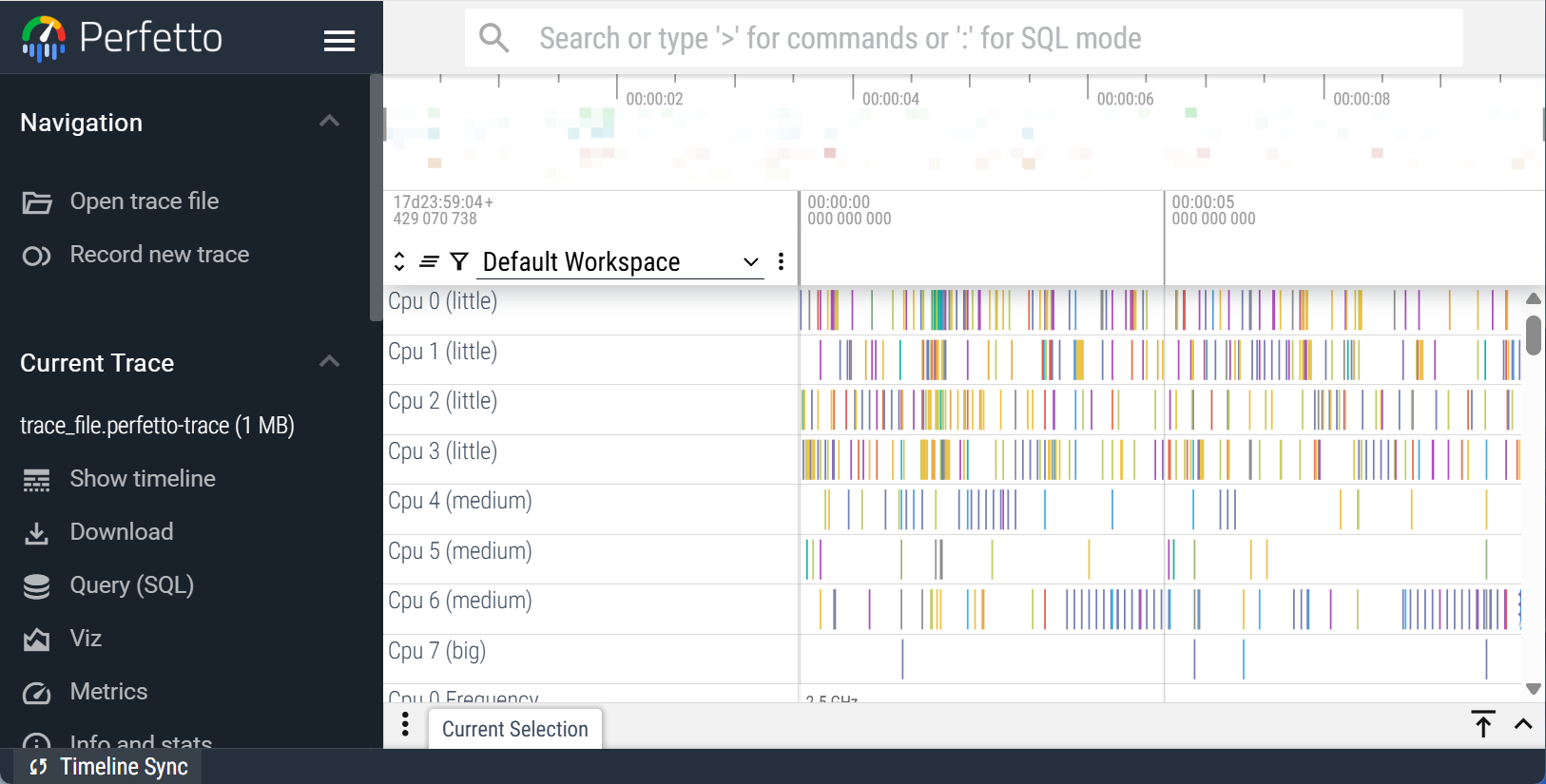
Task: Click the Show timeline icon
Action: 37,480
